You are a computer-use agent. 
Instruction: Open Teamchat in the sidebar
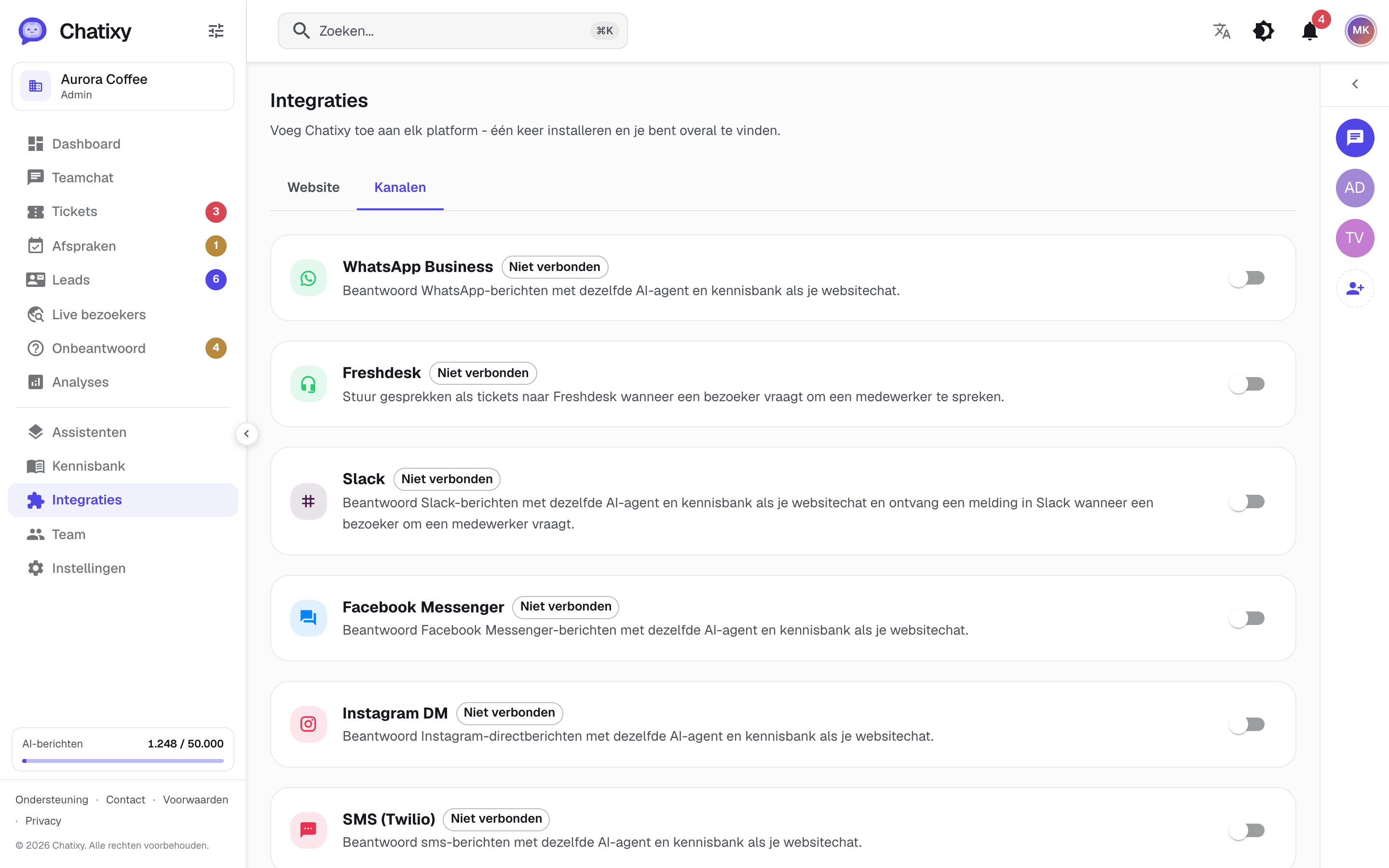coord(123,178)
